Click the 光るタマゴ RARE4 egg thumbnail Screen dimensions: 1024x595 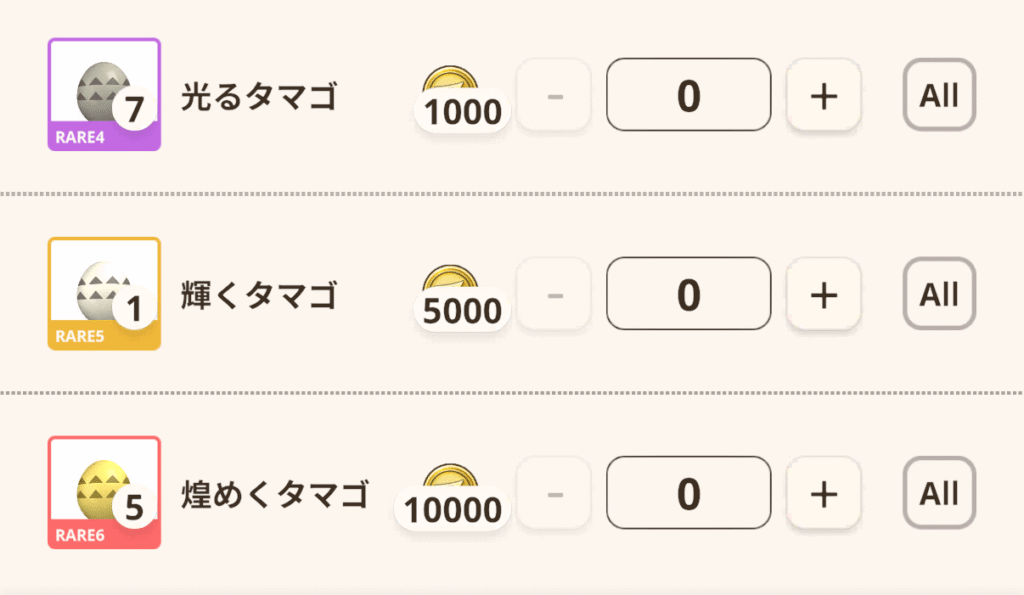(104, 95)
